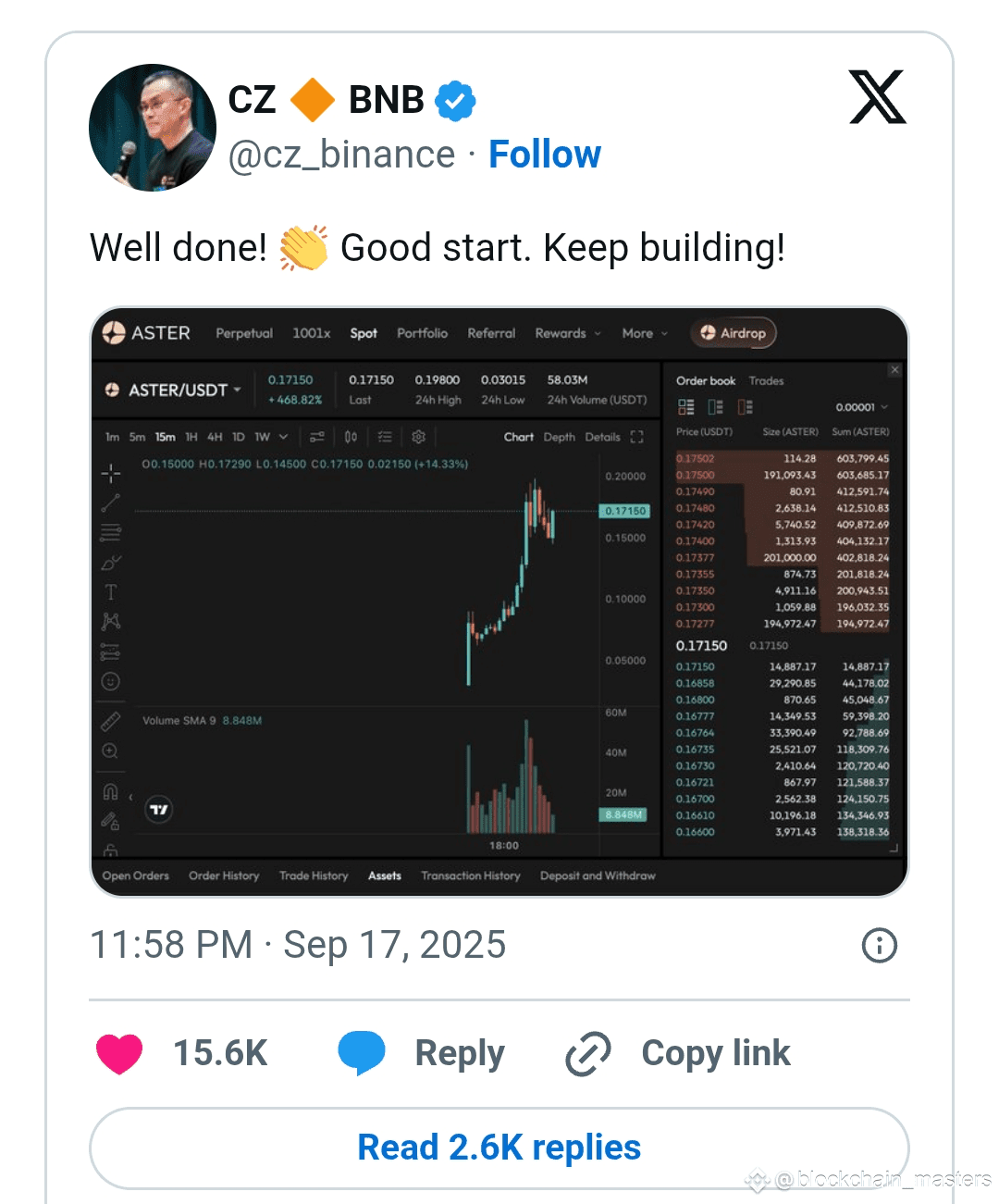Select the text tool in chart sidebar
Image resolution: width=999 pixels, height=1204 pixels.
110,592
